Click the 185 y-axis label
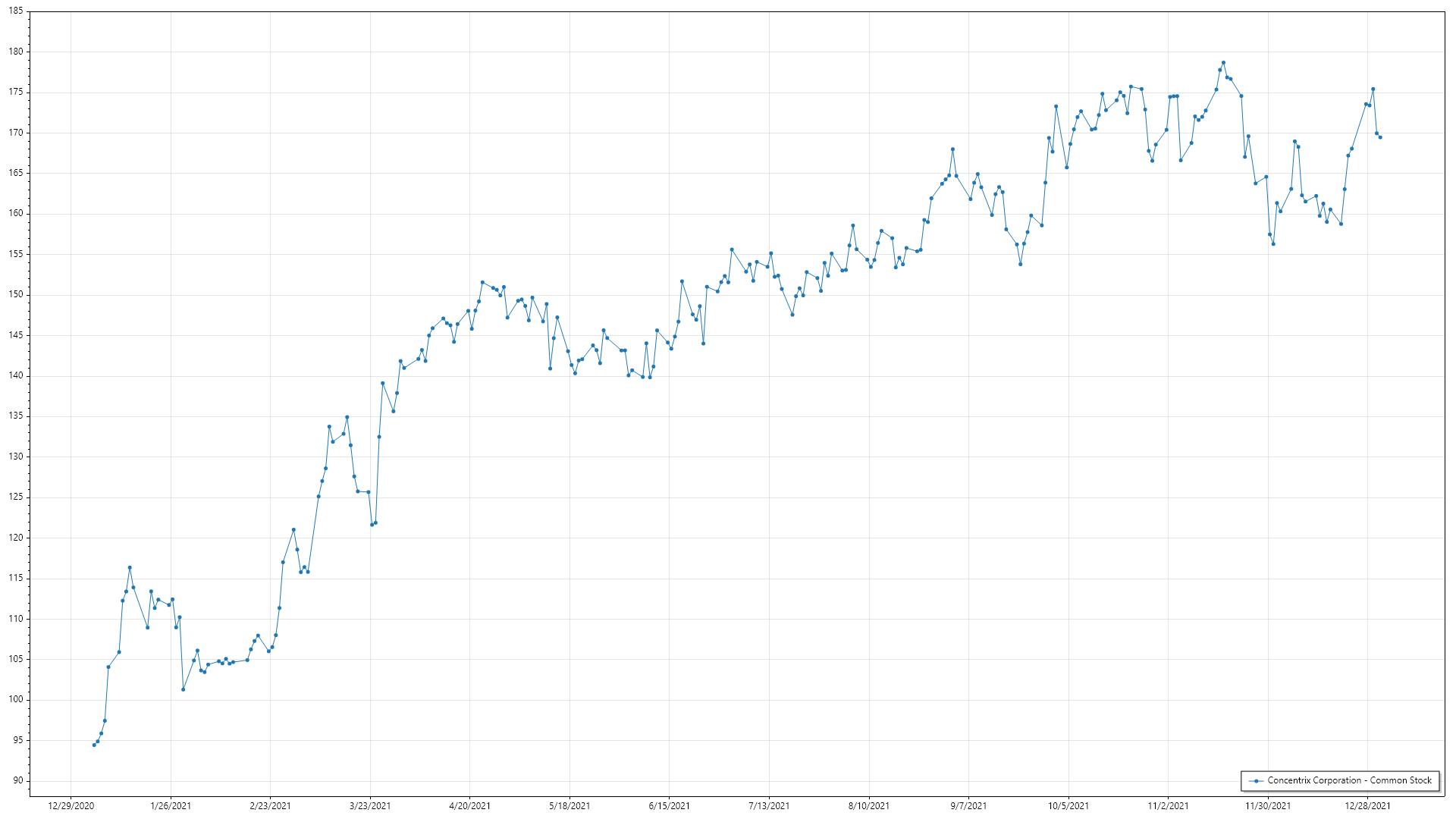The height and width of the screenshot is (819, 1456). pyautogui.click(x=15, y=11)
